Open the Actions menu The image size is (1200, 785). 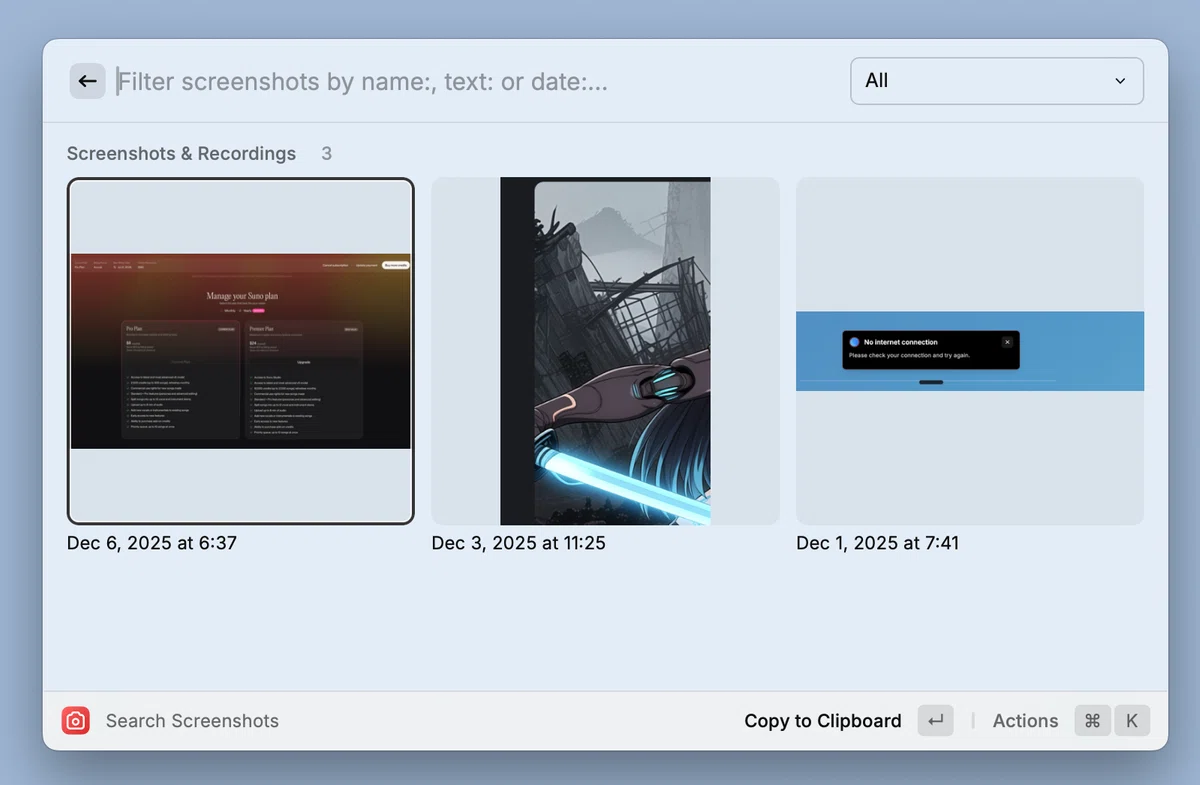coord(1025,721)
